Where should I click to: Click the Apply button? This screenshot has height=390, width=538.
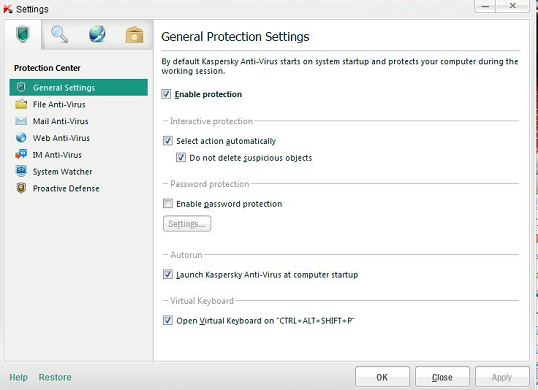click(x=502, y=377)
